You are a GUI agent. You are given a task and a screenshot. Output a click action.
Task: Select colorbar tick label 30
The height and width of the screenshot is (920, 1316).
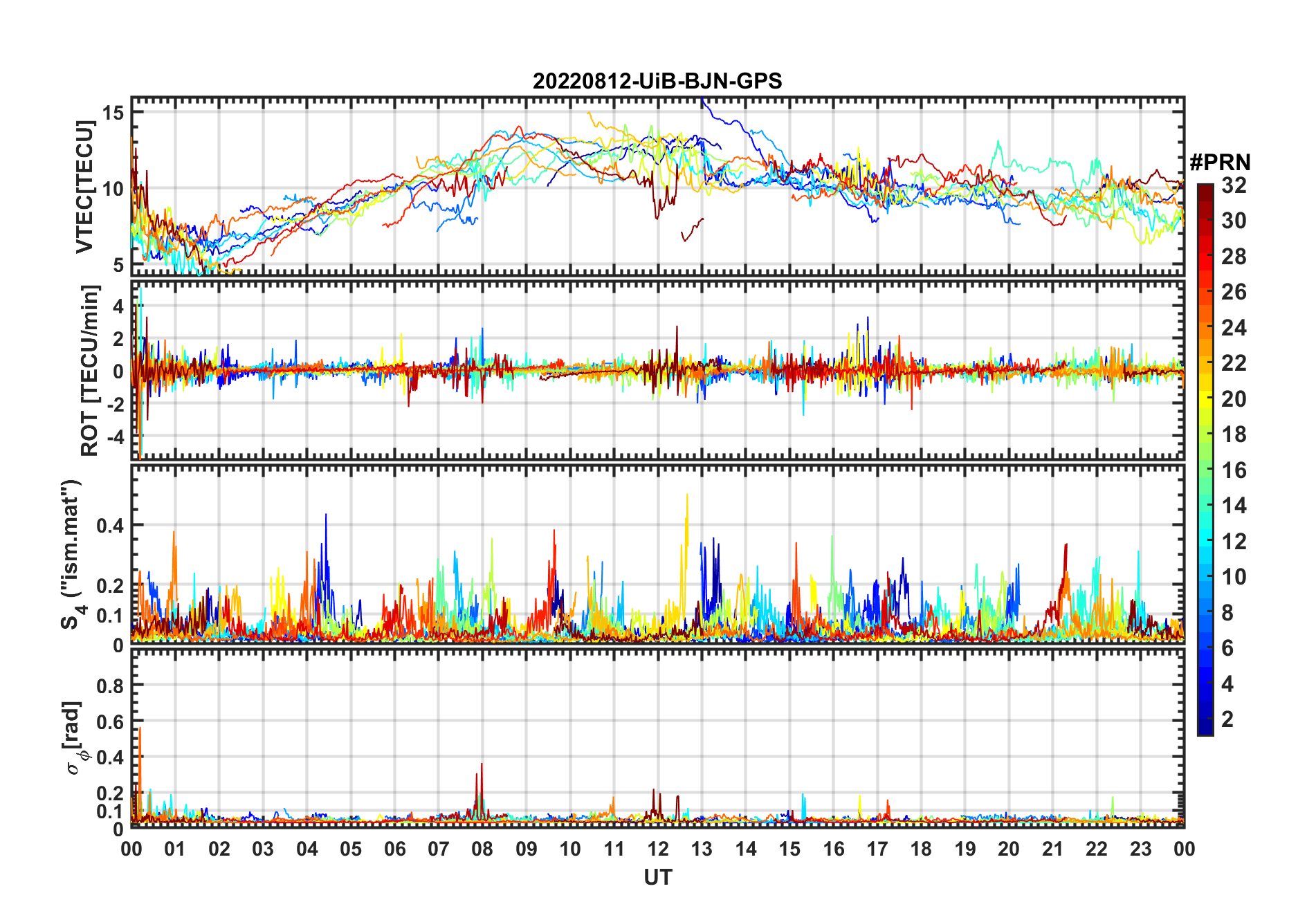pos(1234,221)
